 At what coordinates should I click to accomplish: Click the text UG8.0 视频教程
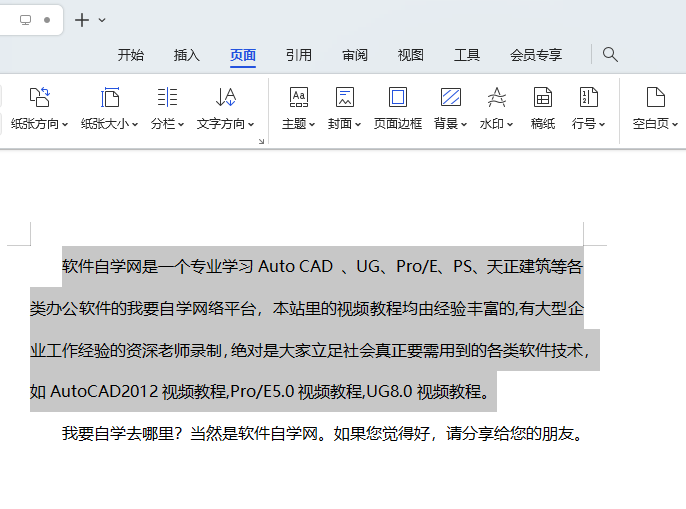pos(424,391)
